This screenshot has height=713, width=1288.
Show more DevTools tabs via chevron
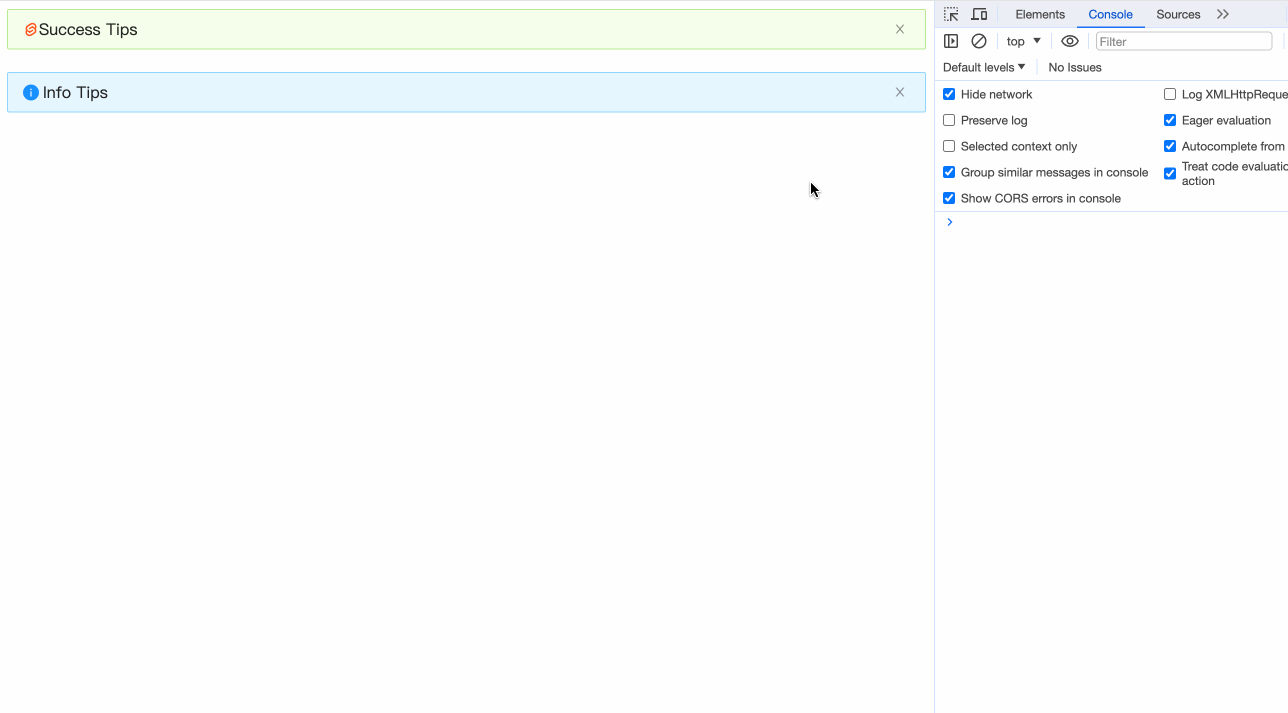(1223, 14)
